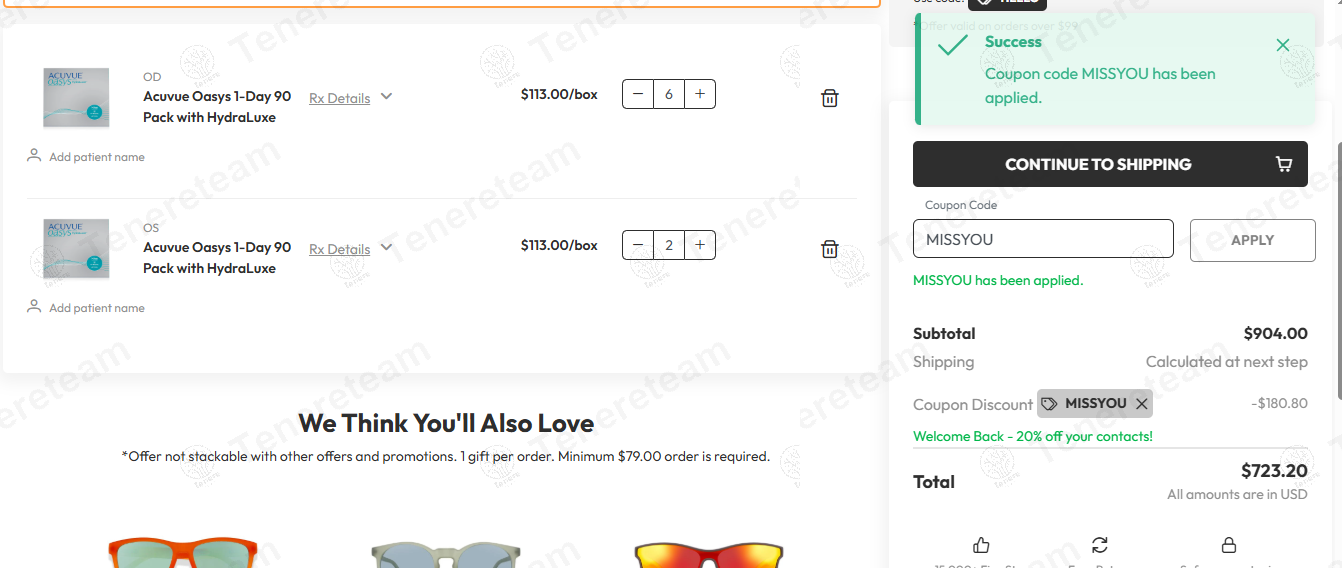Click the thumbs-up icon below the total

click(x=981, y=545)
